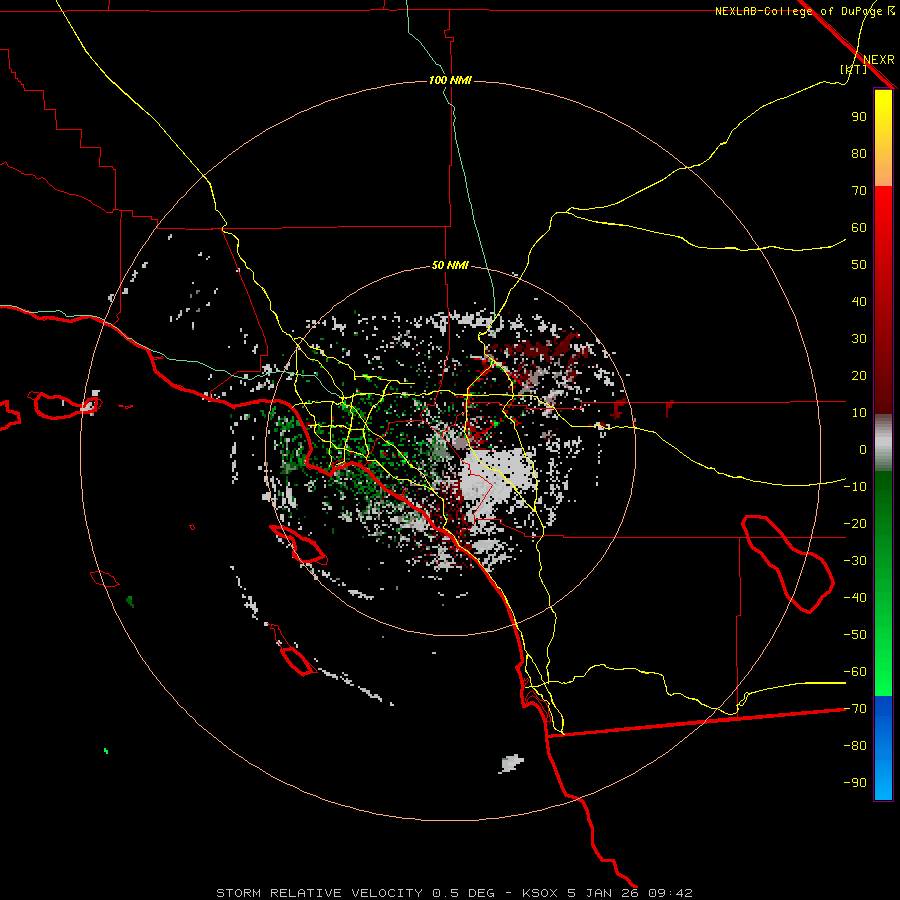Select the -20 value on the velocity scale
Image resolution: width=900 pixels, height=900 pixels.
(855, 523)
